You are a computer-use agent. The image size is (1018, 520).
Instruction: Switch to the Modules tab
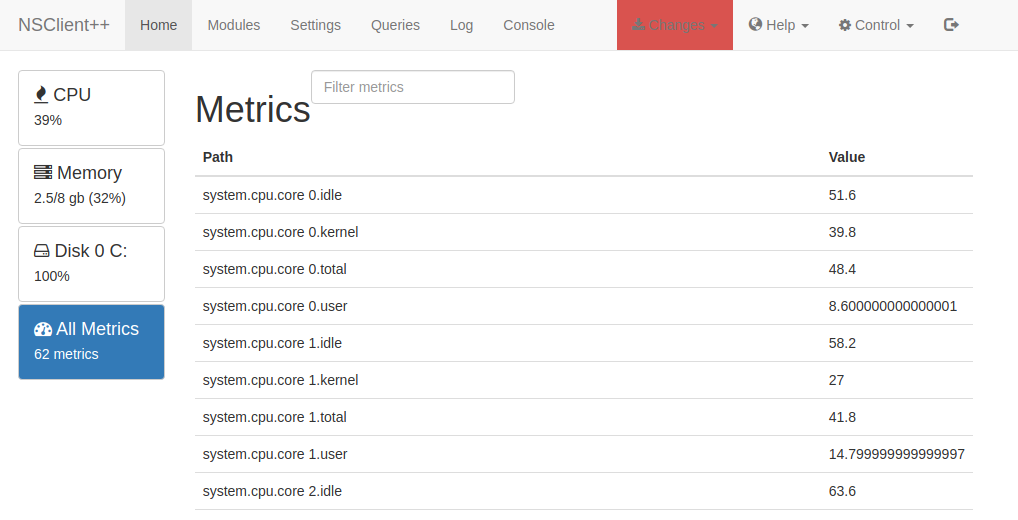(234, 25)
